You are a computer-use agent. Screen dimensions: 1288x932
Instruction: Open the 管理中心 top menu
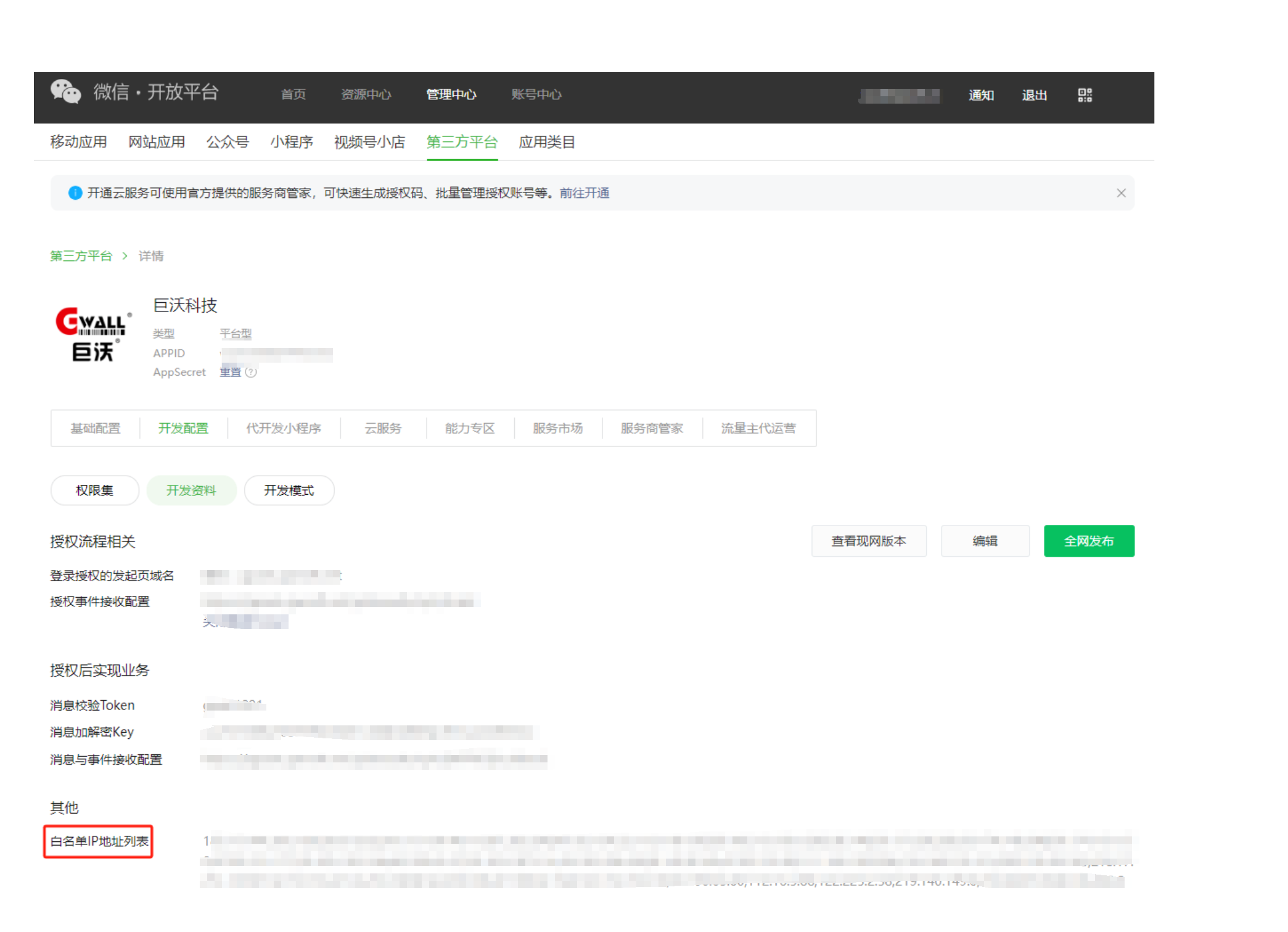click(451, 94)
